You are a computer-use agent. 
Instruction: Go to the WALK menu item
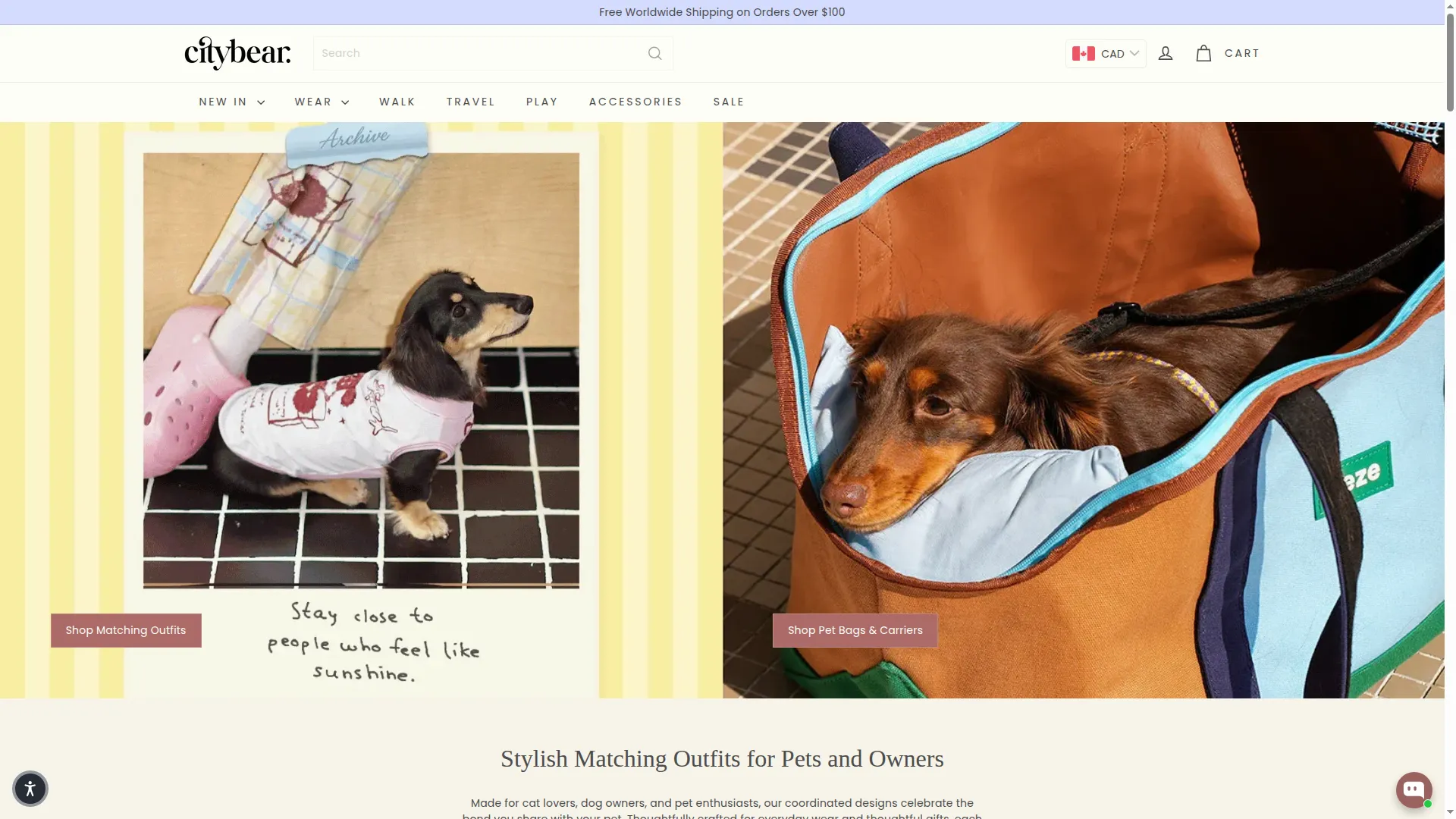[x=397, y=102]
